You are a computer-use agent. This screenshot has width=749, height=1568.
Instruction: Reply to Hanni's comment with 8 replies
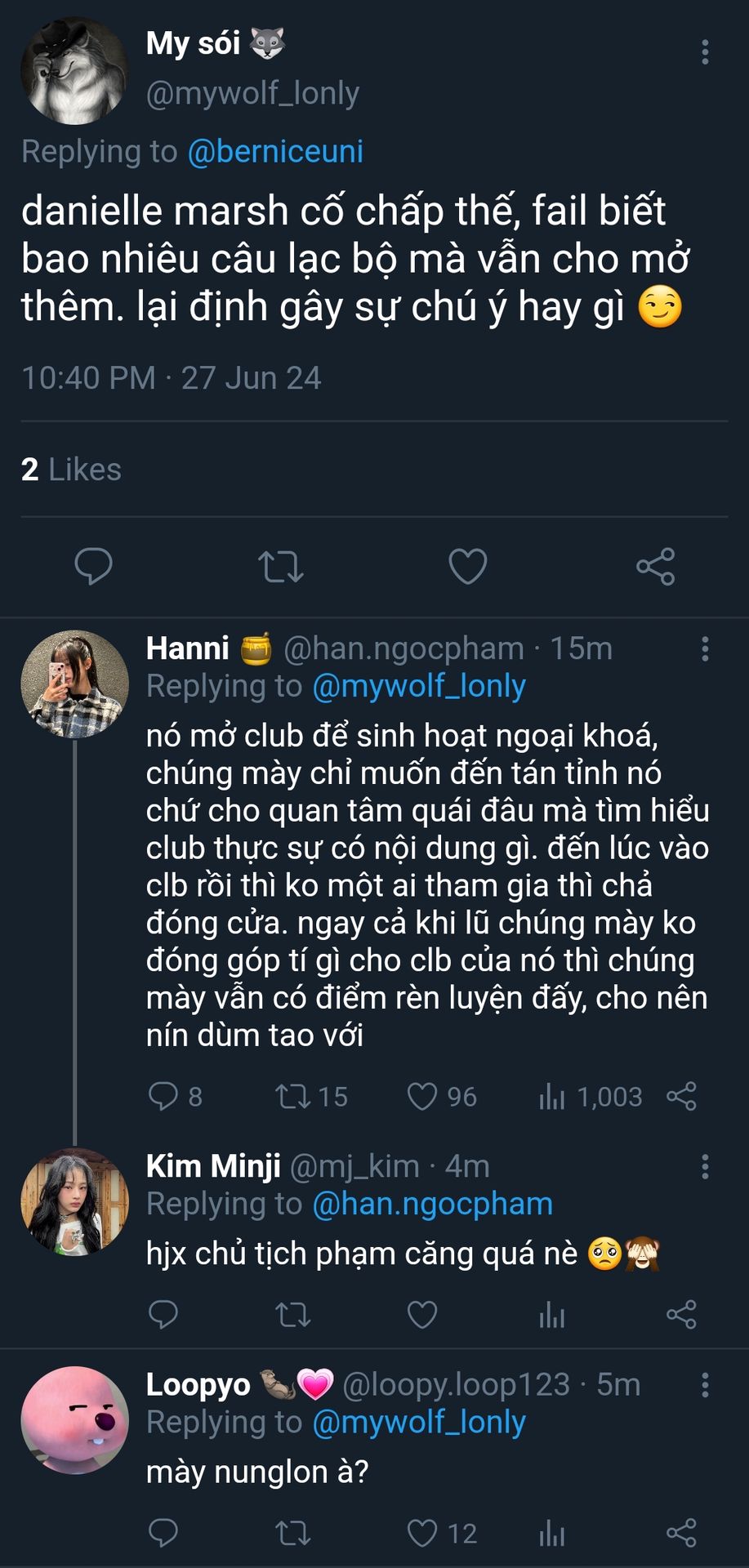pos(163,1096)
